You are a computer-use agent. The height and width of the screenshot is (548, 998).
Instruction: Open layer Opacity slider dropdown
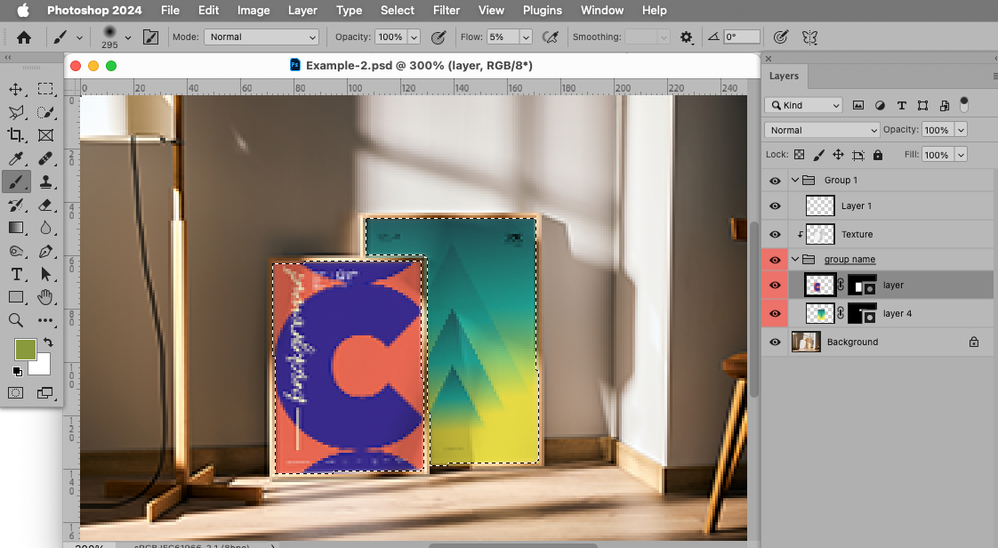click(961, 130)
